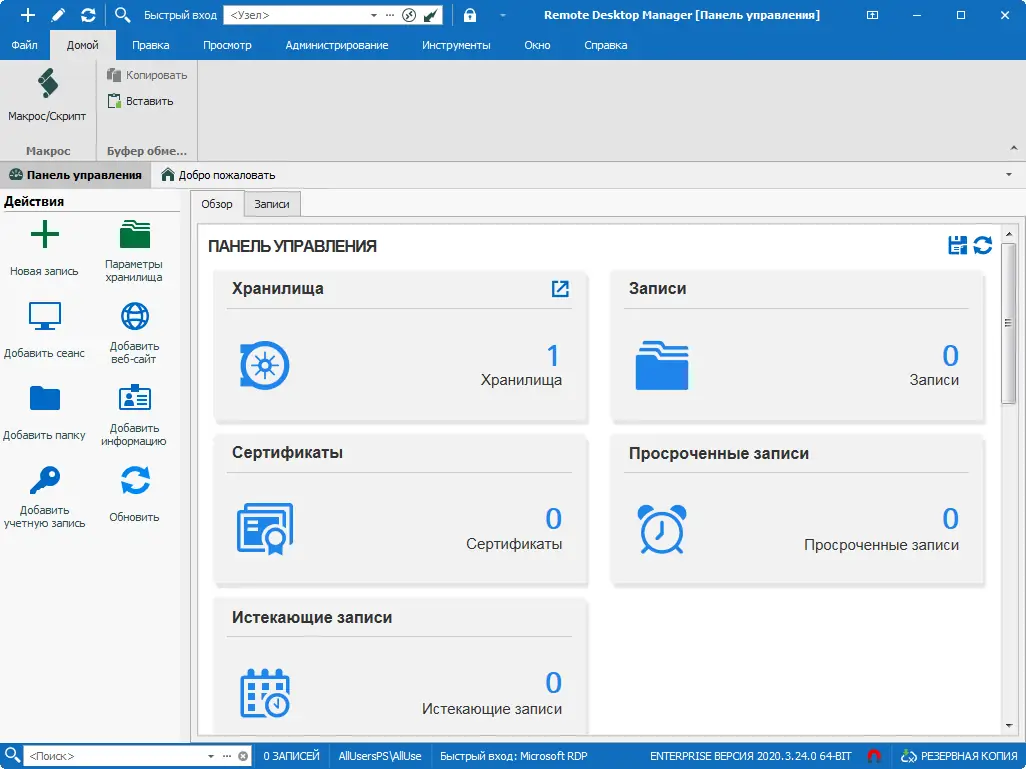
Task: Open the Администрирование ribbon tab
Action: tap(336, 45)
